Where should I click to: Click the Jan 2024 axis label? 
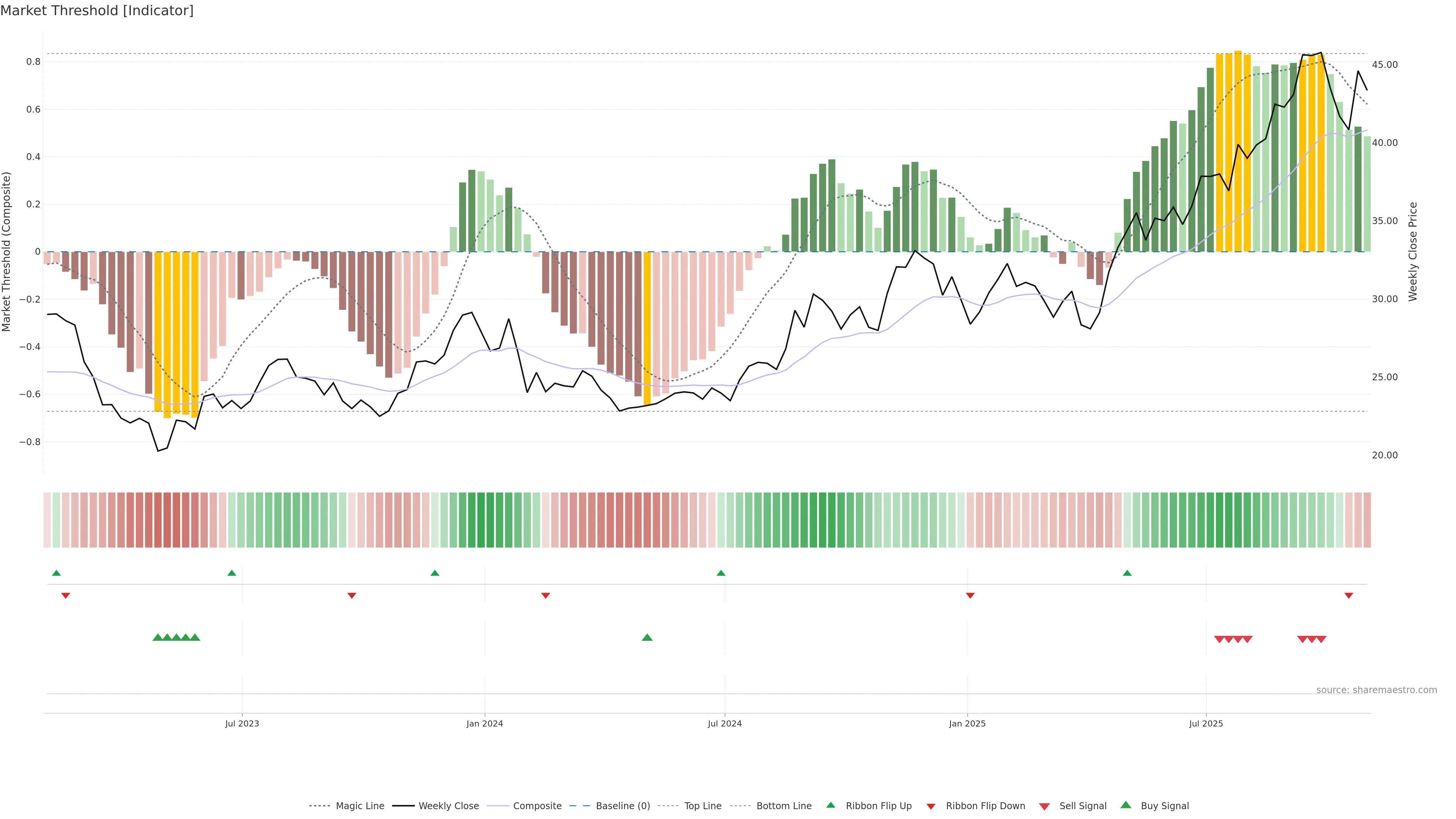point(485,723)
